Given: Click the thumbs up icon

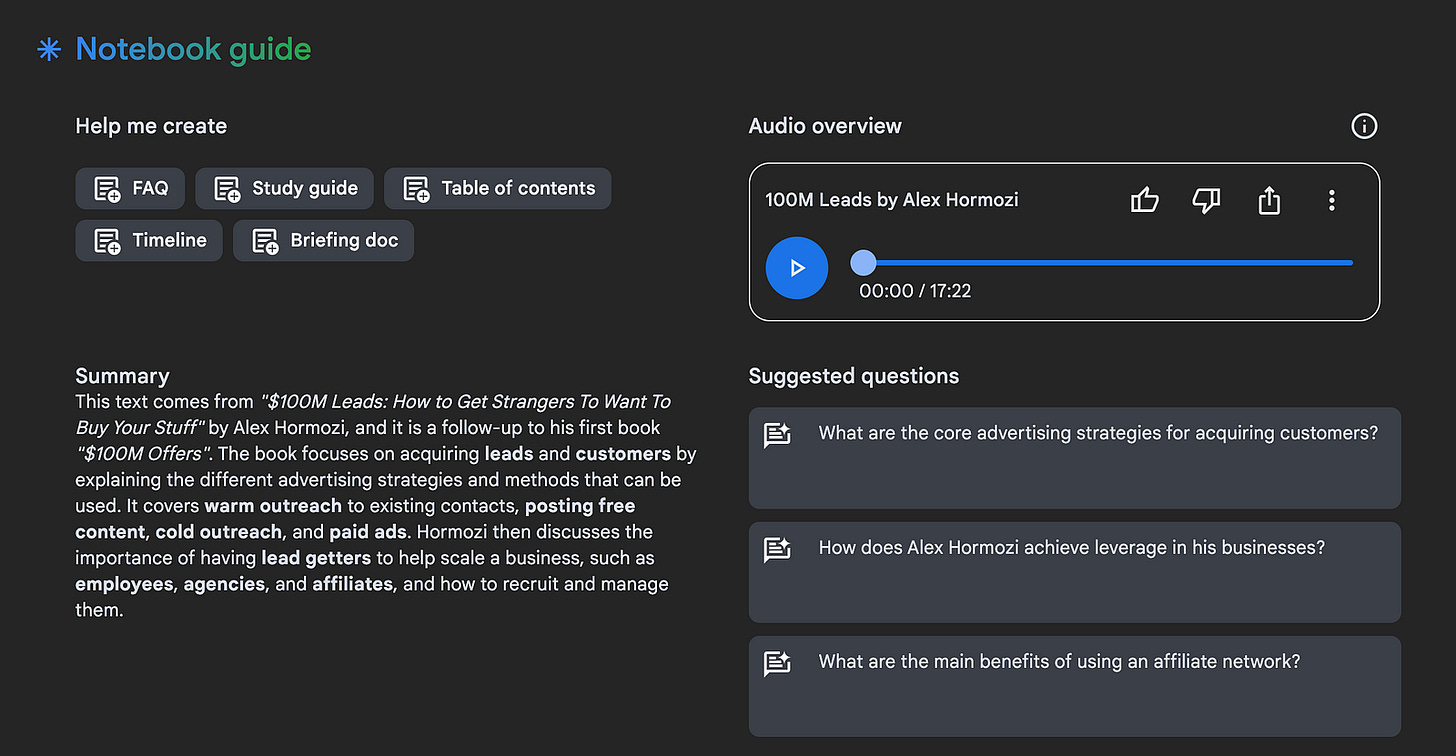Looking at the screenshot, I should point(1144,200).
